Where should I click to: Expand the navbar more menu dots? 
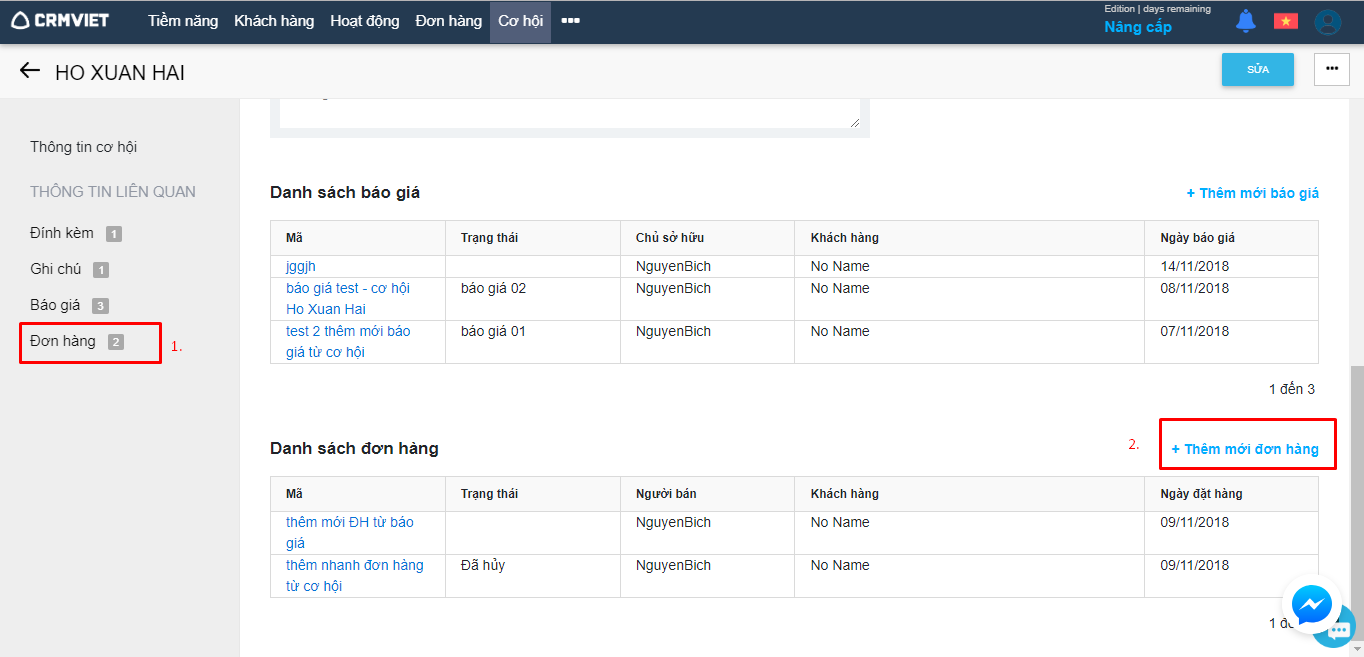pyautogui.click(x=570, y=21)
